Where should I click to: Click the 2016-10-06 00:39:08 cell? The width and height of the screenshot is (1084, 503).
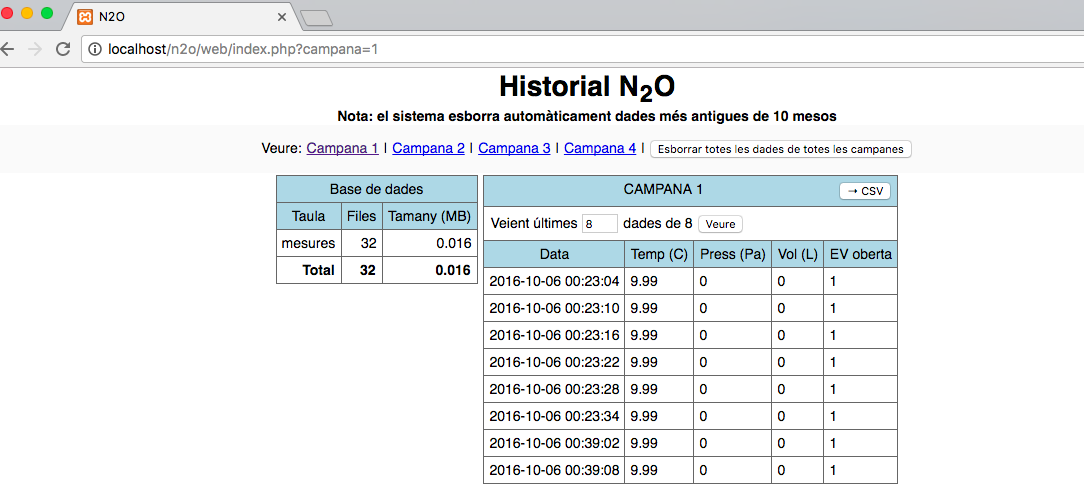554,470
